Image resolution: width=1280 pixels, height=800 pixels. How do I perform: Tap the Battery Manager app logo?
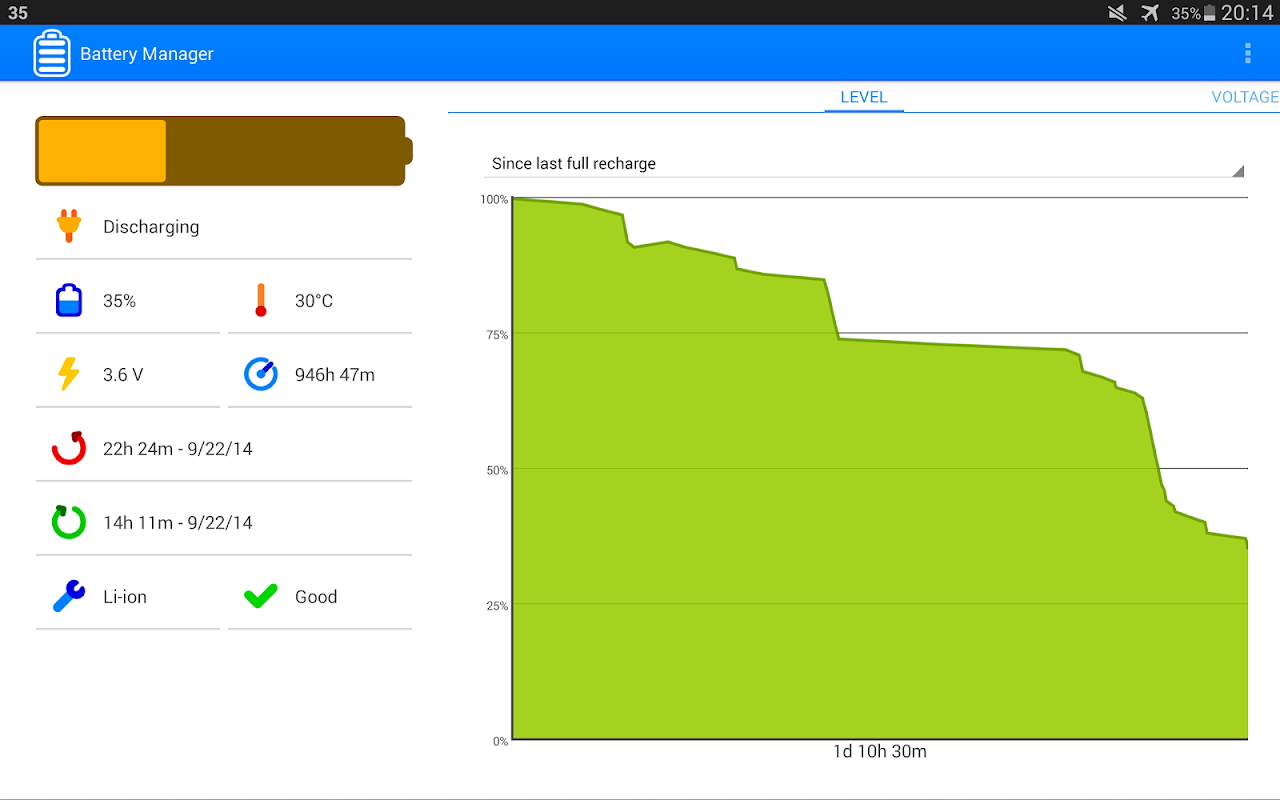pyautogui.click(x=52, y=54)
